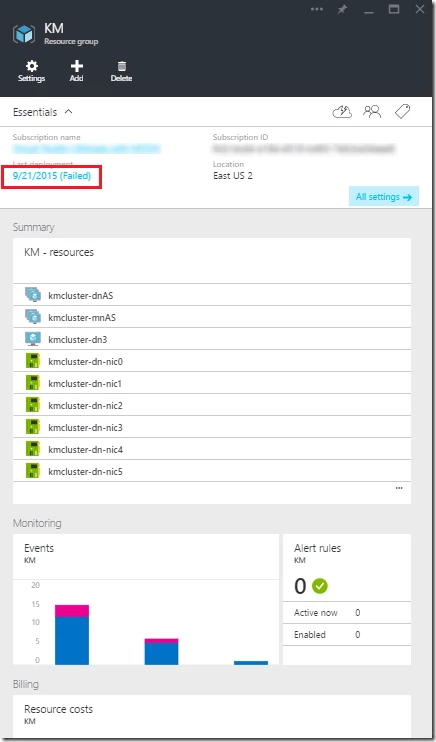Open the users access icon

(x=372, y=112)
